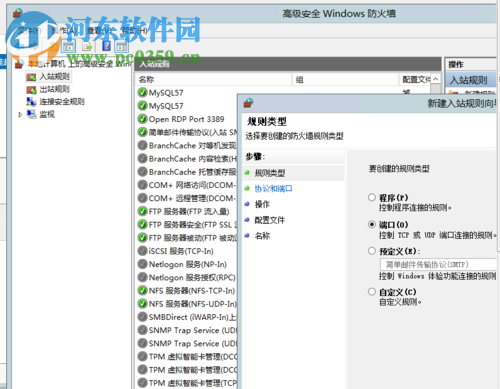Select the 预定义(E) radio button

coord(372,251)
